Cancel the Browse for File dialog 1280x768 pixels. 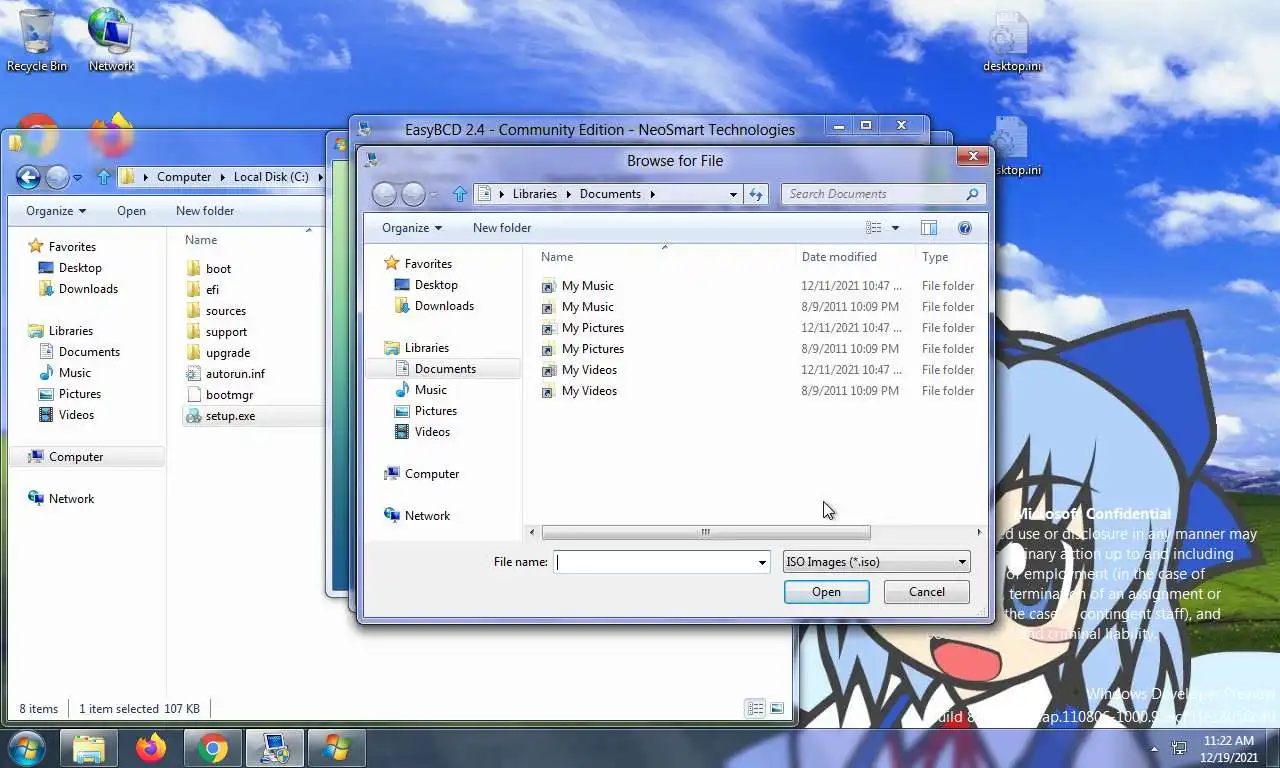coord(927,592)
